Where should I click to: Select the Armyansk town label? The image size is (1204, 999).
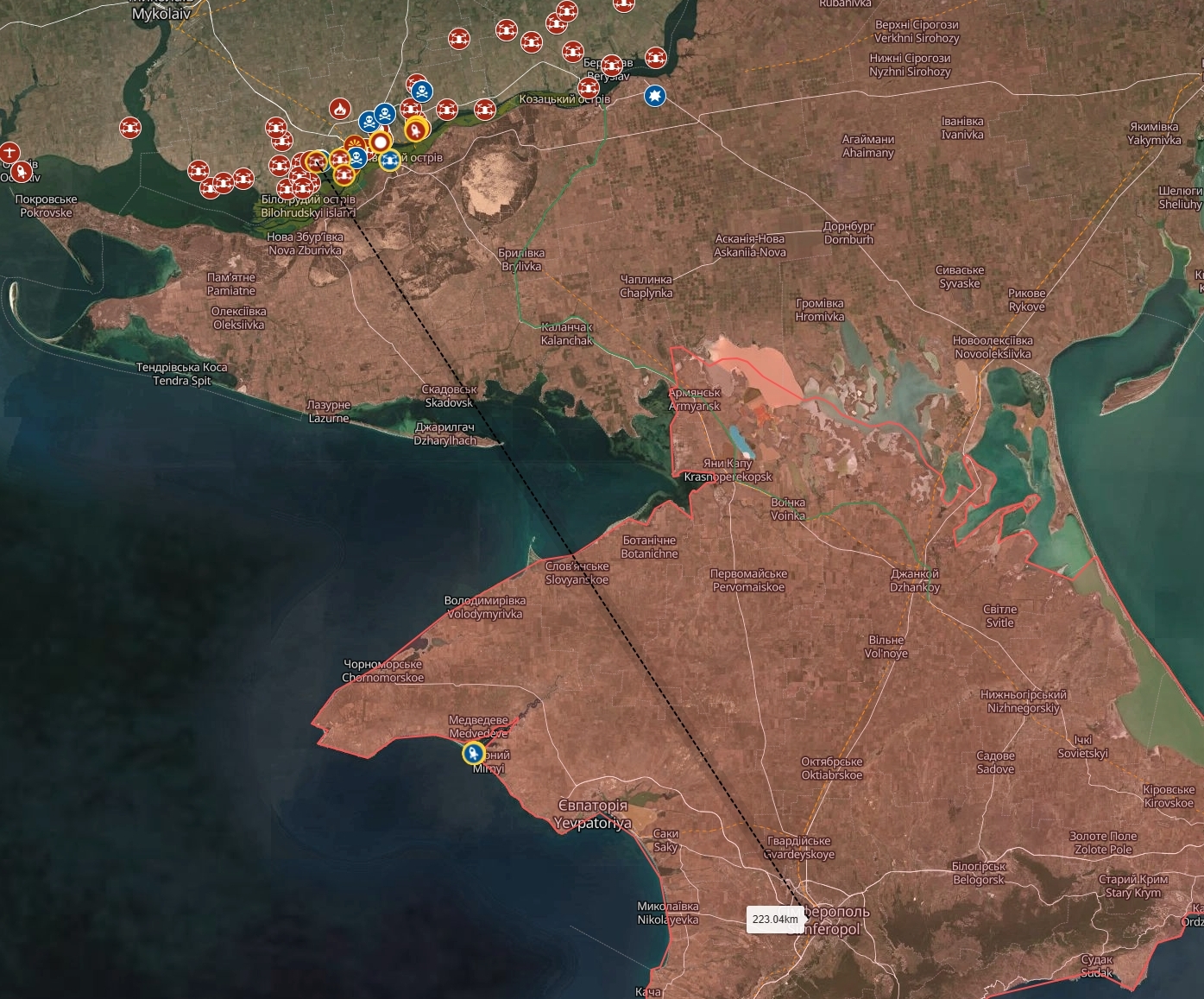695,399
